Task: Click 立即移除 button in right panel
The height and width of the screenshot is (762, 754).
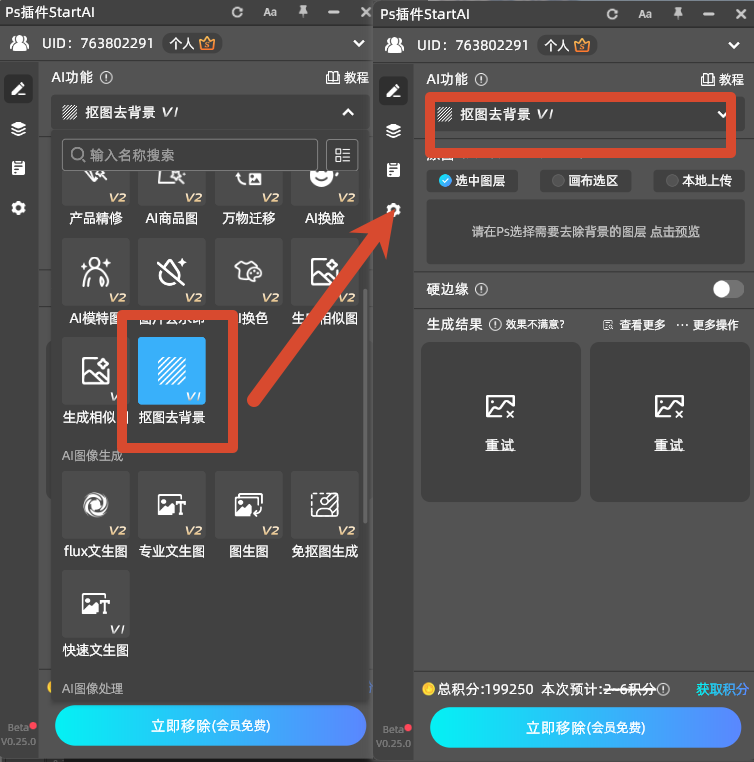Action: (585, 727)
